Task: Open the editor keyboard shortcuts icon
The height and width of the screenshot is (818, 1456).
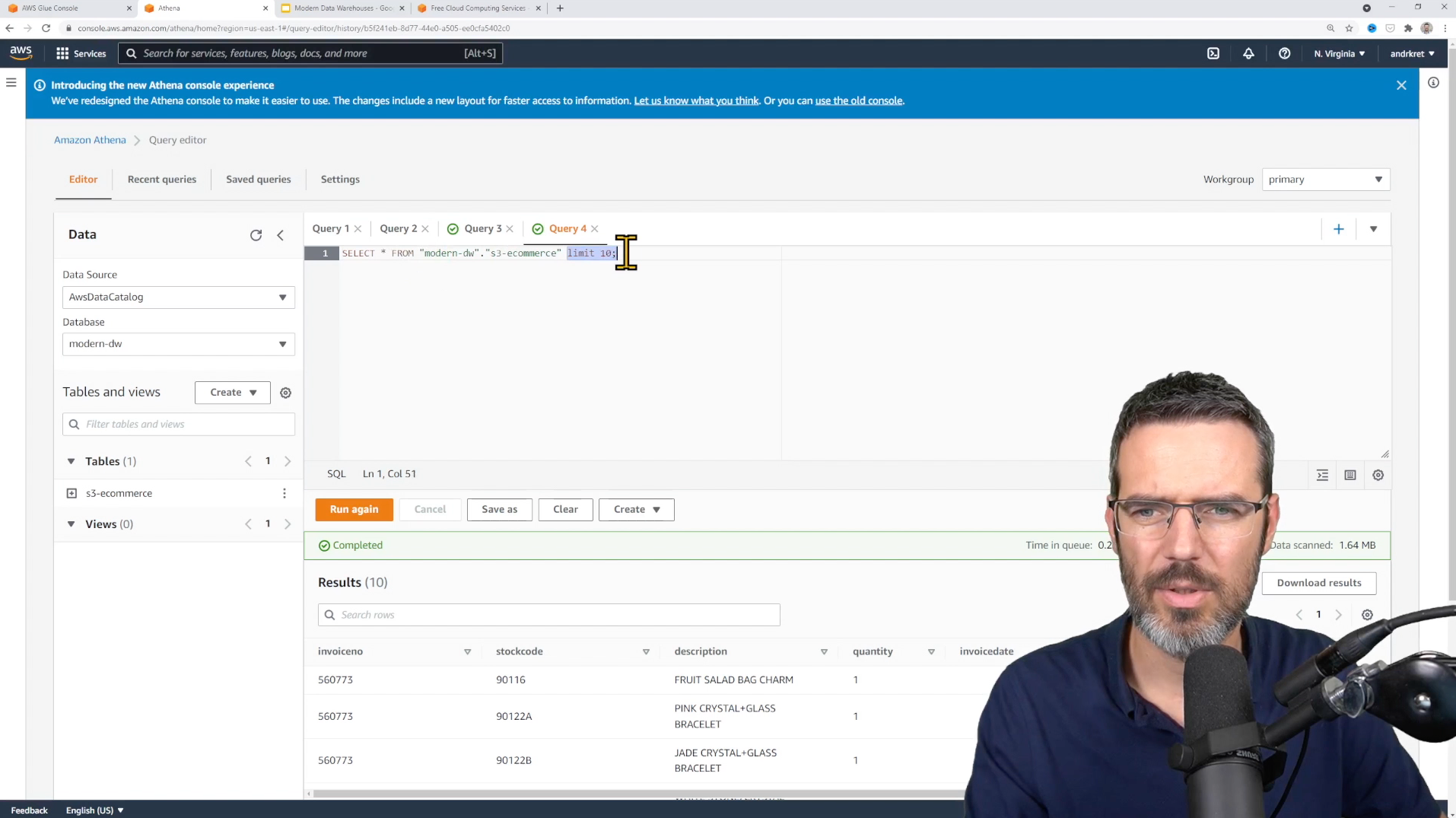Action: pos(1350,475)
